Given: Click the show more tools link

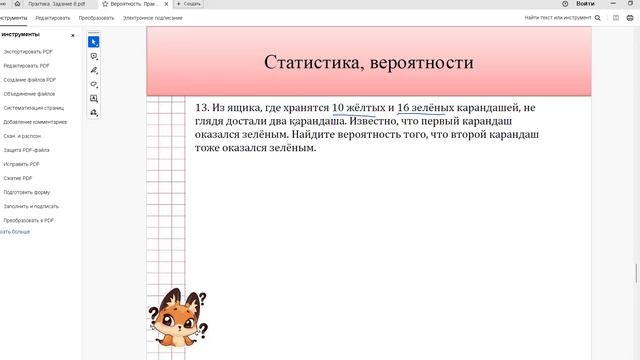Looking at the screenshot, I should [x=15, y=232].
